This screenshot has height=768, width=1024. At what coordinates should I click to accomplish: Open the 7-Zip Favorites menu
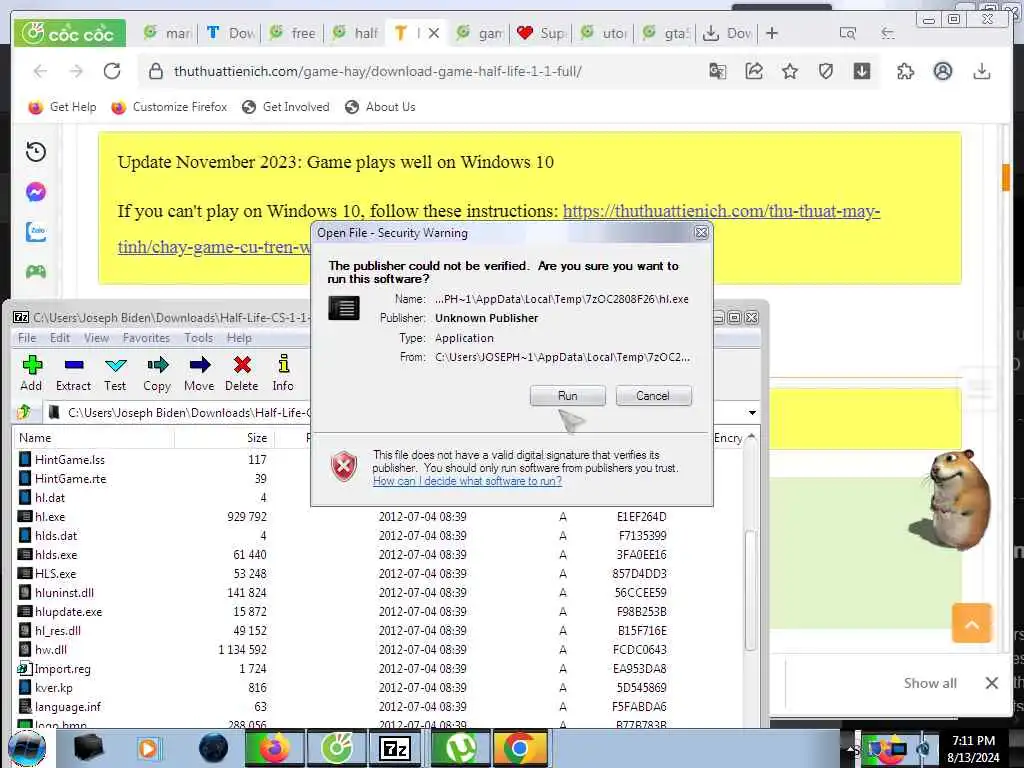[x=146, y=338]
